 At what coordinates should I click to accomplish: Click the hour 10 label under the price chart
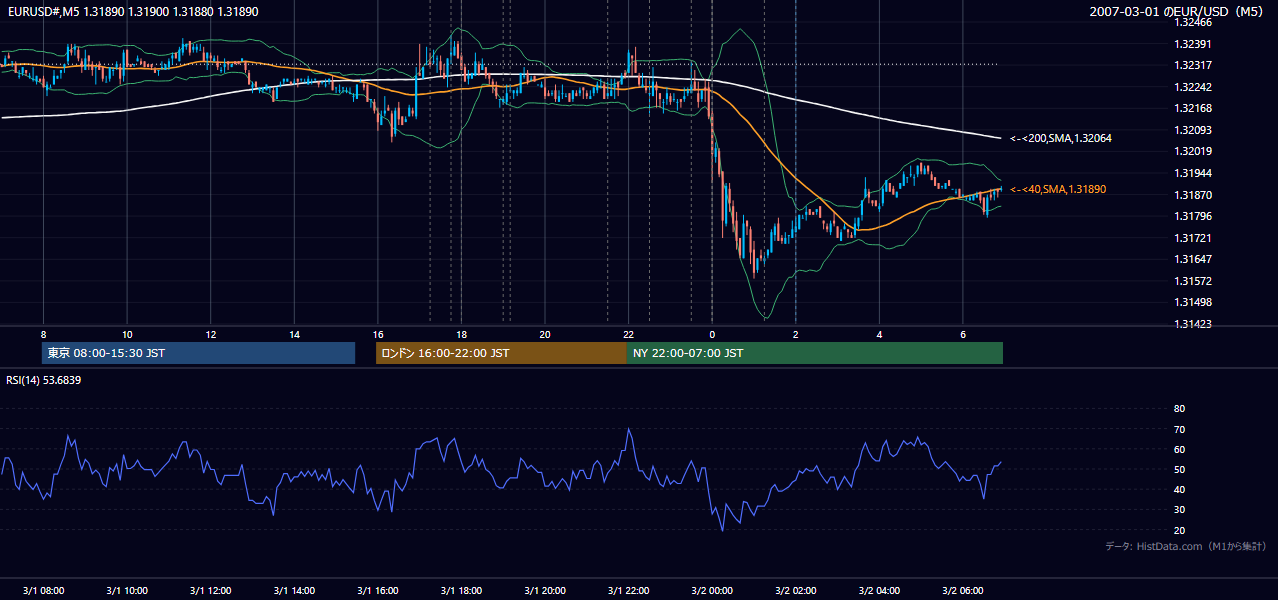coord(127,334)
